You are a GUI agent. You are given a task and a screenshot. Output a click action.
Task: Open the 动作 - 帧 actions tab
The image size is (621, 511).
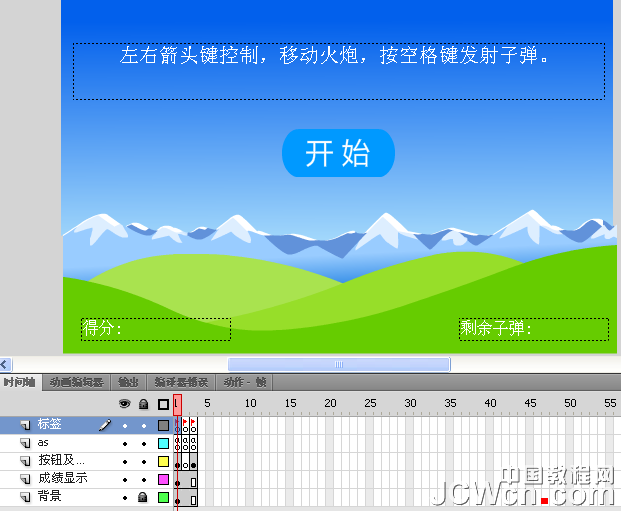(x=244, y=382)
